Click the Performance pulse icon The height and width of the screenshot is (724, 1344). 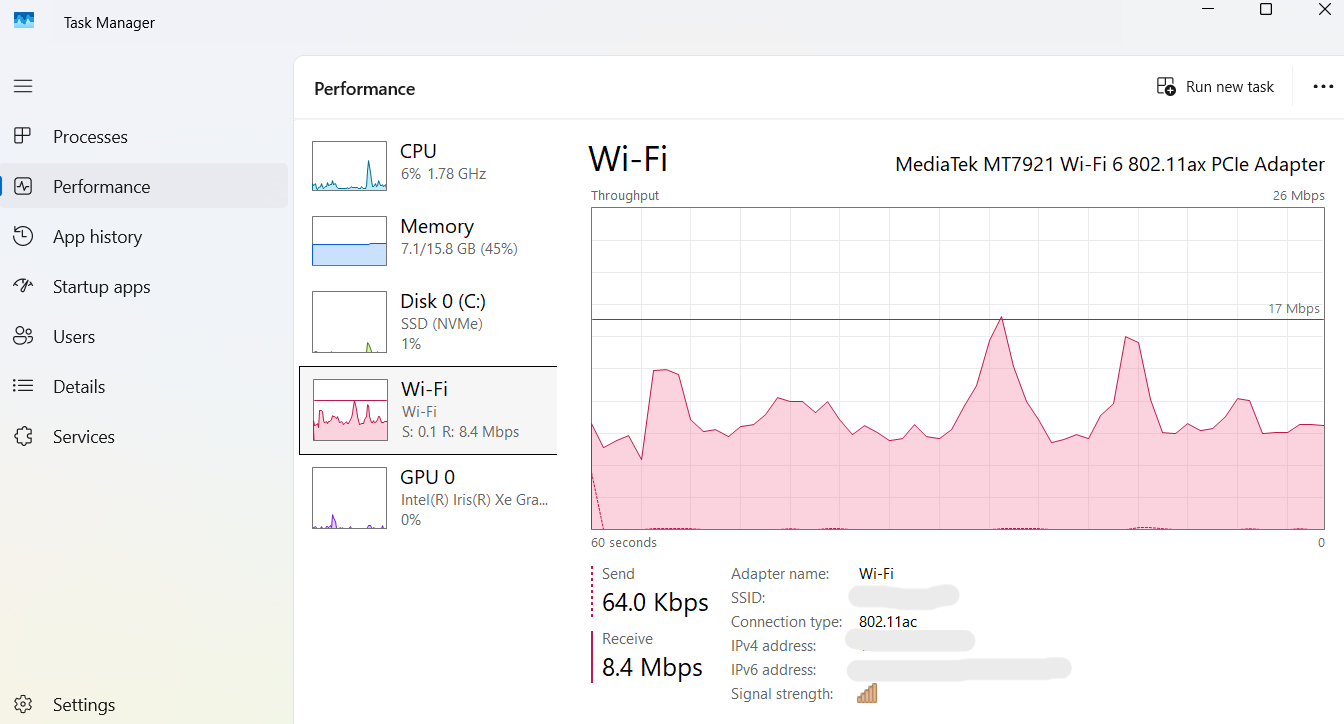tap(23, 187)
